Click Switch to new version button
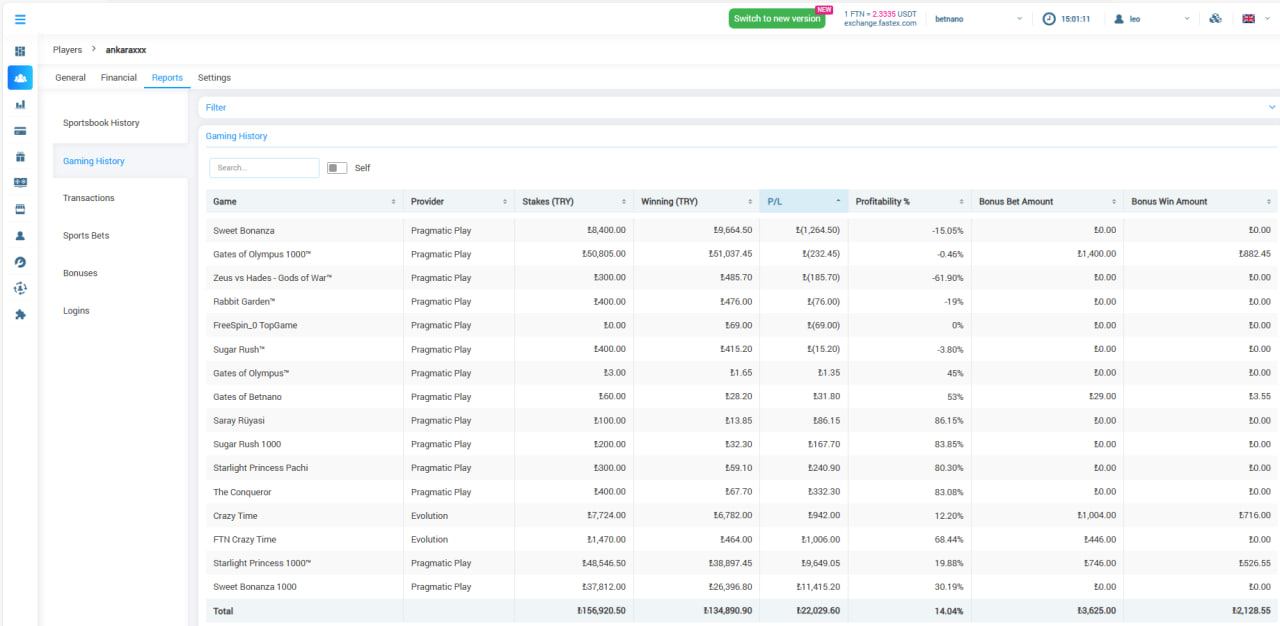Image resolution: width=1280 pixels, height=626 pixels. pyautogui.click(x=777, y=19)
